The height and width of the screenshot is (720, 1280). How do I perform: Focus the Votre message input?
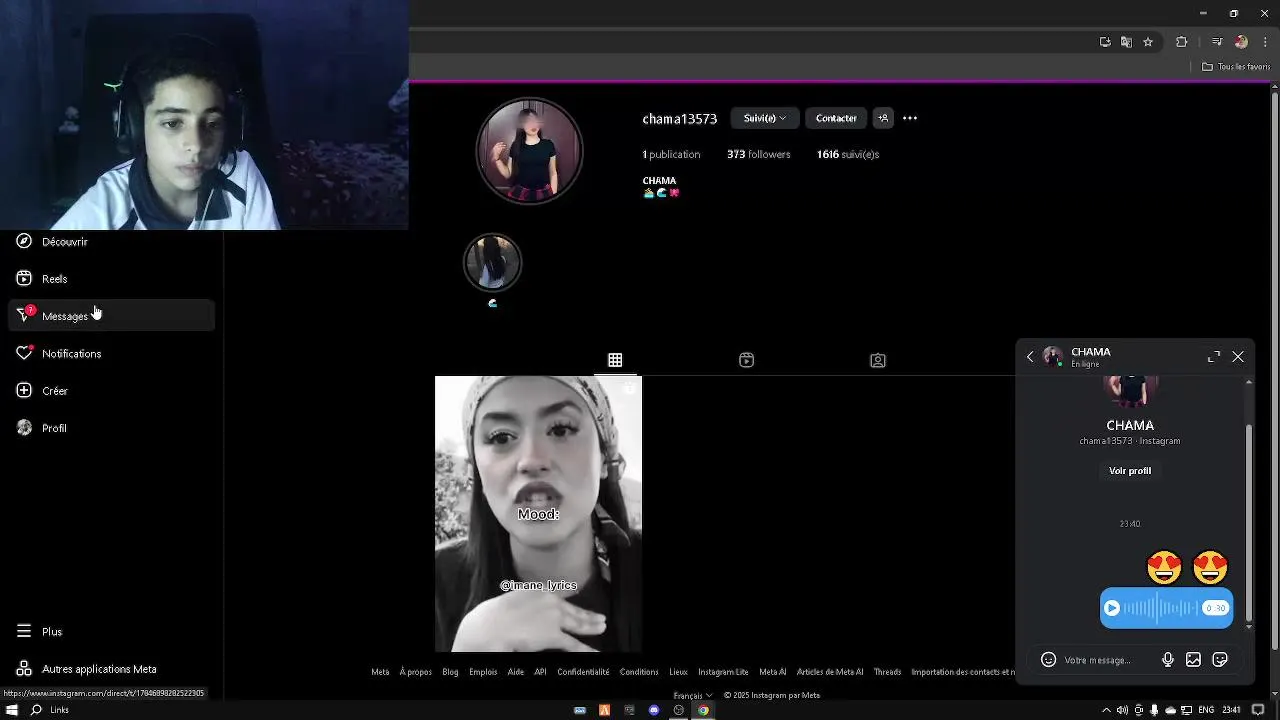click(1106, 660)
